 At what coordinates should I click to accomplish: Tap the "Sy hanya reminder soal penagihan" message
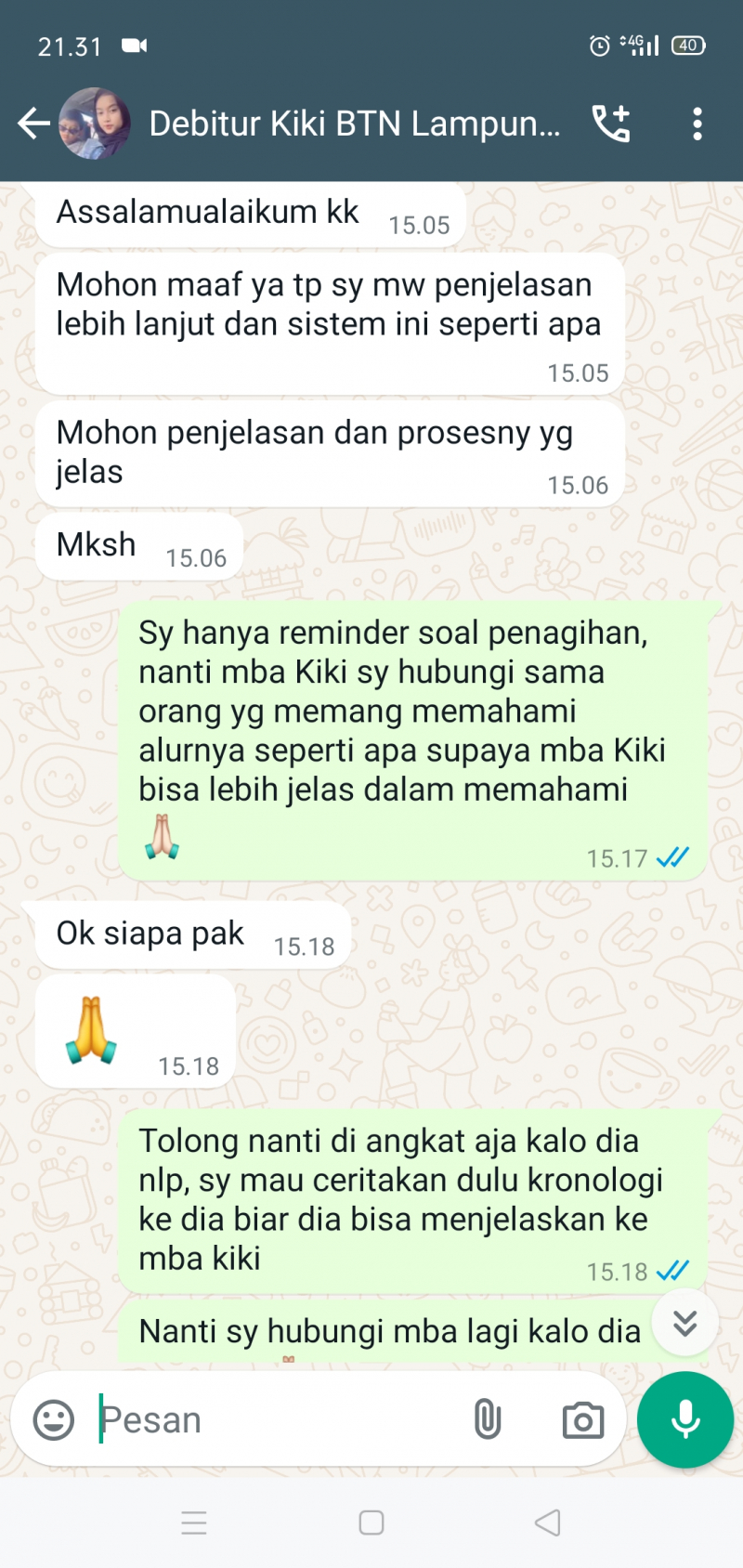[x=412, y=740]
